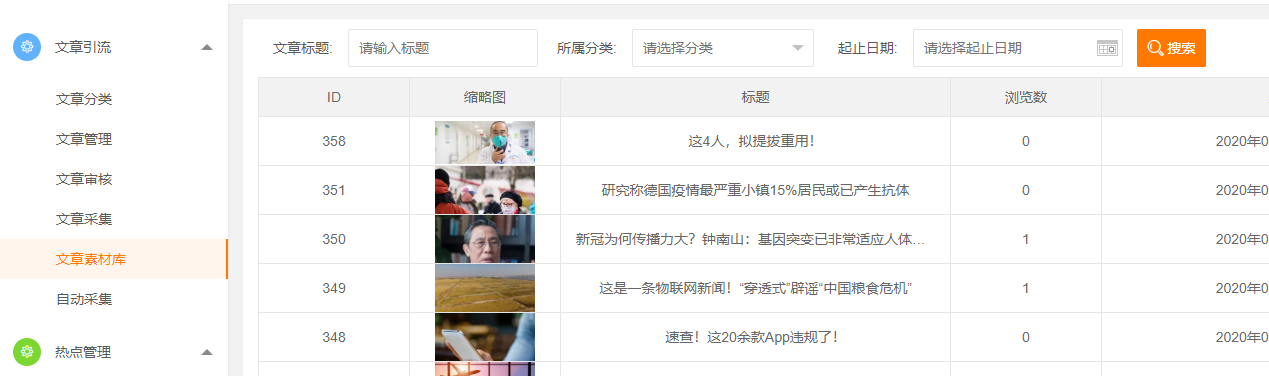Open 自动采集 in sidebar
This screenshot has height=376, width=1269.
pos(84,299)
